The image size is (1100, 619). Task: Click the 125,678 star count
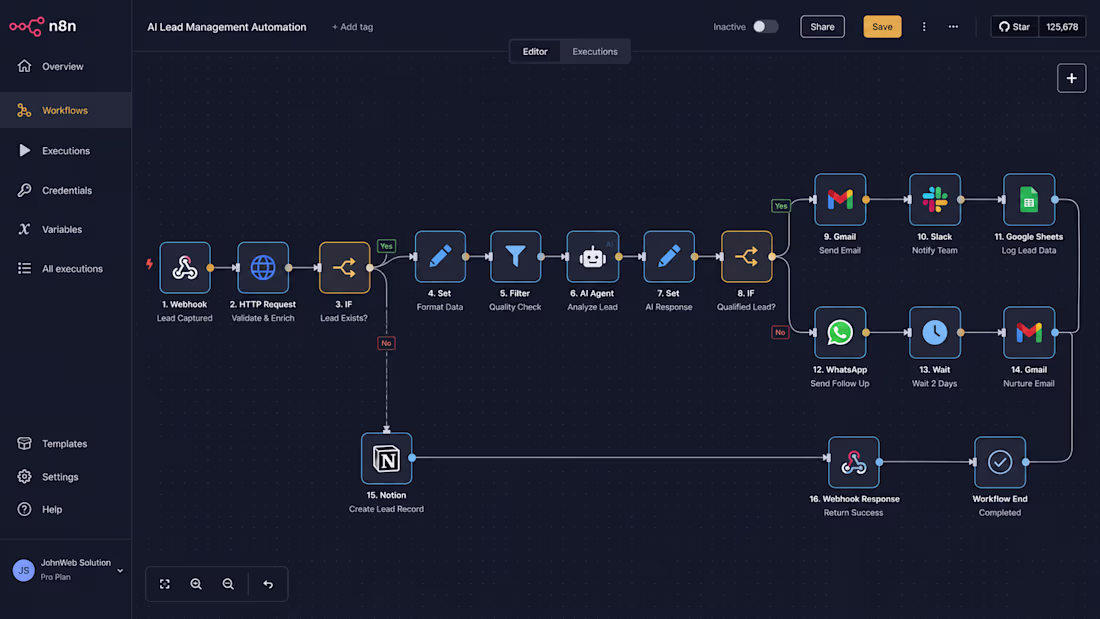click(1062, 27)
